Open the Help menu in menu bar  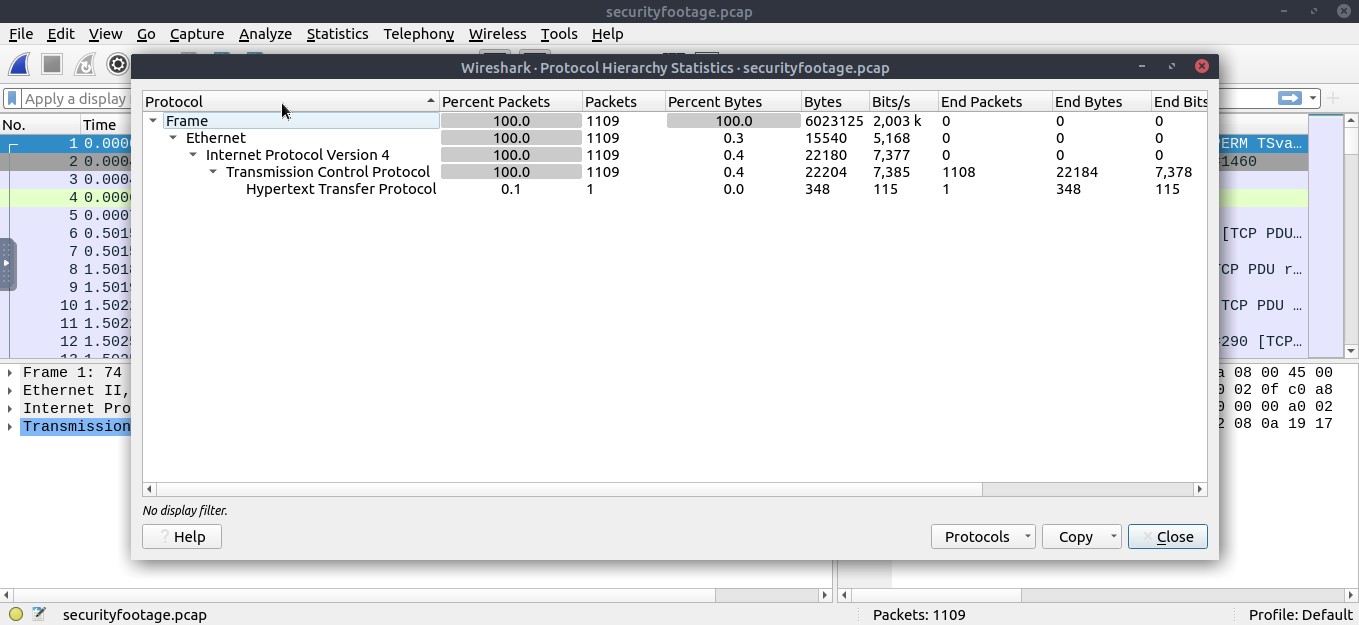(607, 34)
